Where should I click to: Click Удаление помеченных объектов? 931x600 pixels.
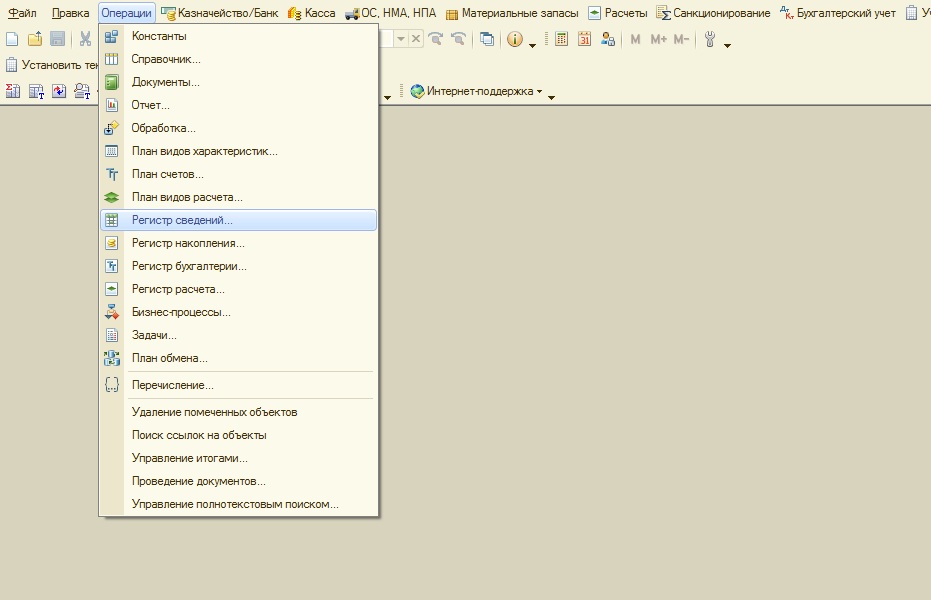click(x=214, y=412)
